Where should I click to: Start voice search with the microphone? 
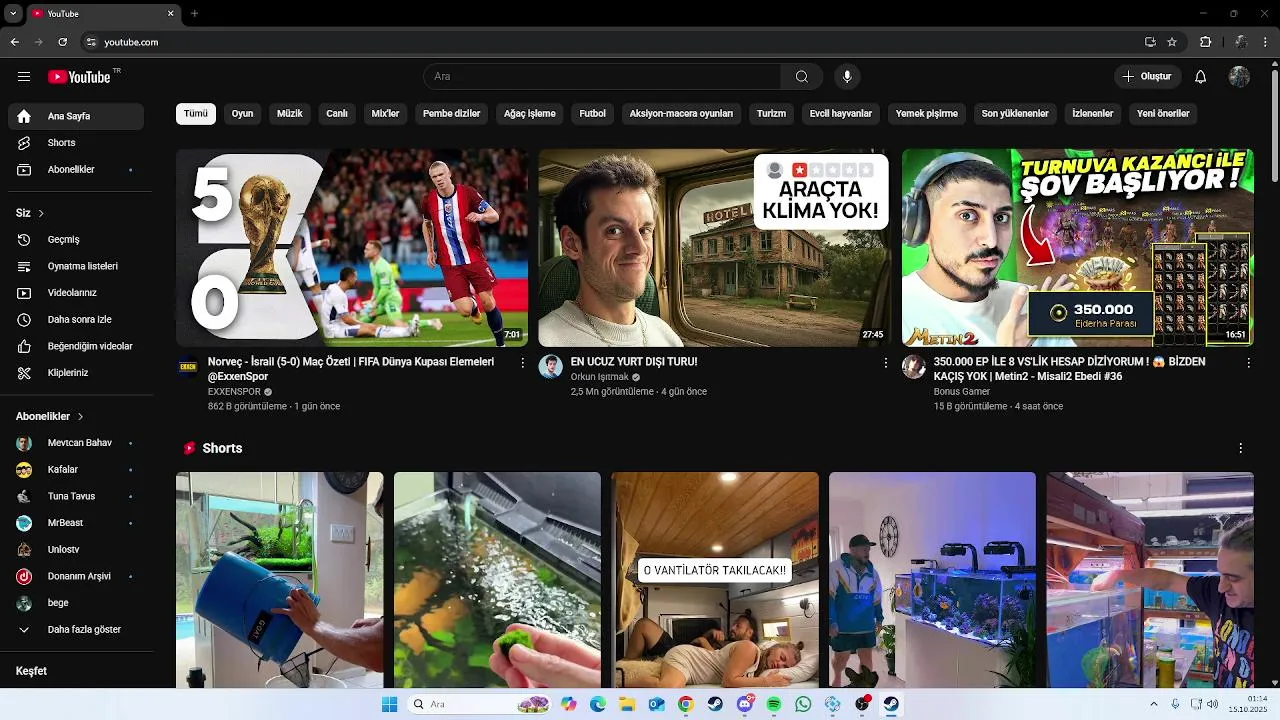pos(847,77)
